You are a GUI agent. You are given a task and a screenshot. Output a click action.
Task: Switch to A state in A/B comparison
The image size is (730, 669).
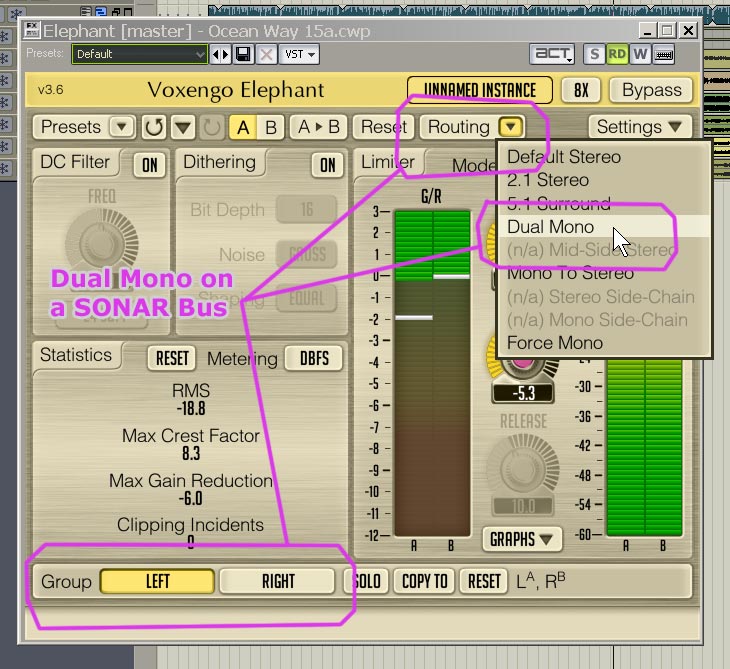(242, 127)
